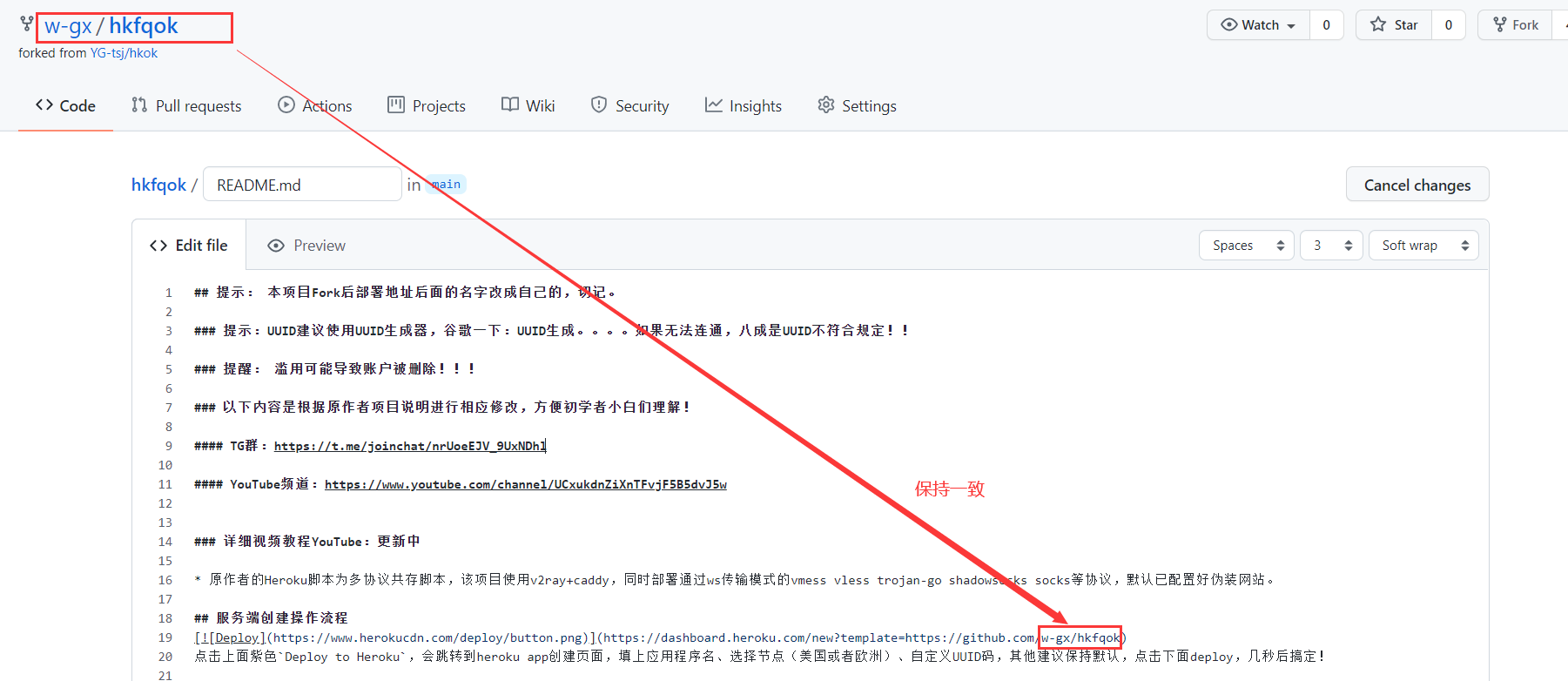
Task: Click the Edit file code icon
Action: tap(158, 246)
